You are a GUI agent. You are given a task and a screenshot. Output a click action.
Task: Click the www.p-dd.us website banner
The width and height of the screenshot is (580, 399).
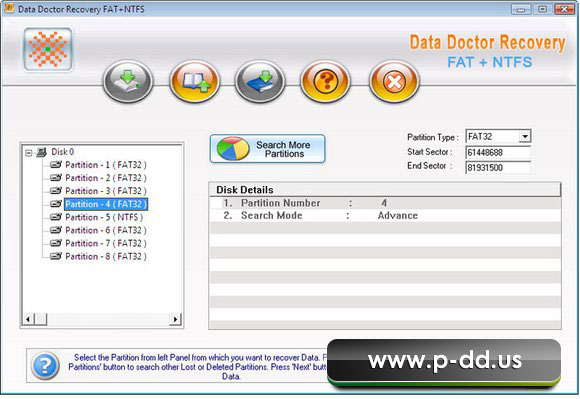pos(444,361)
